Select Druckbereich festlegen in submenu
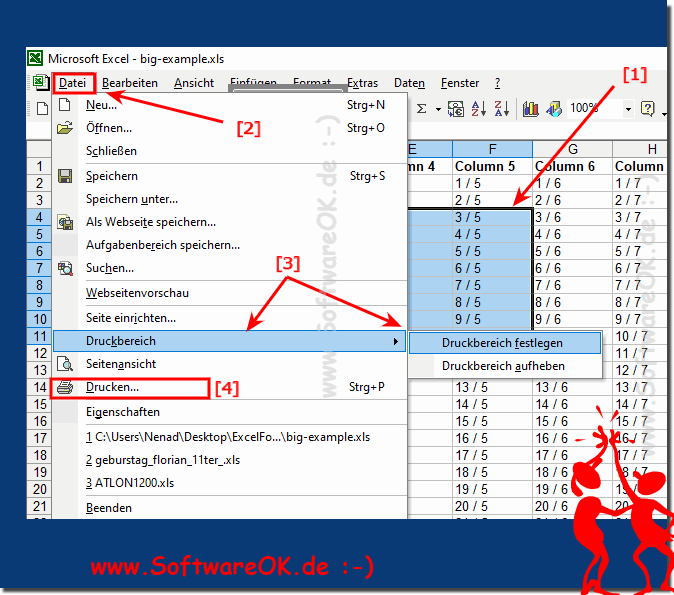This screenshot has height=595, width=674. (x=505, y=343)
